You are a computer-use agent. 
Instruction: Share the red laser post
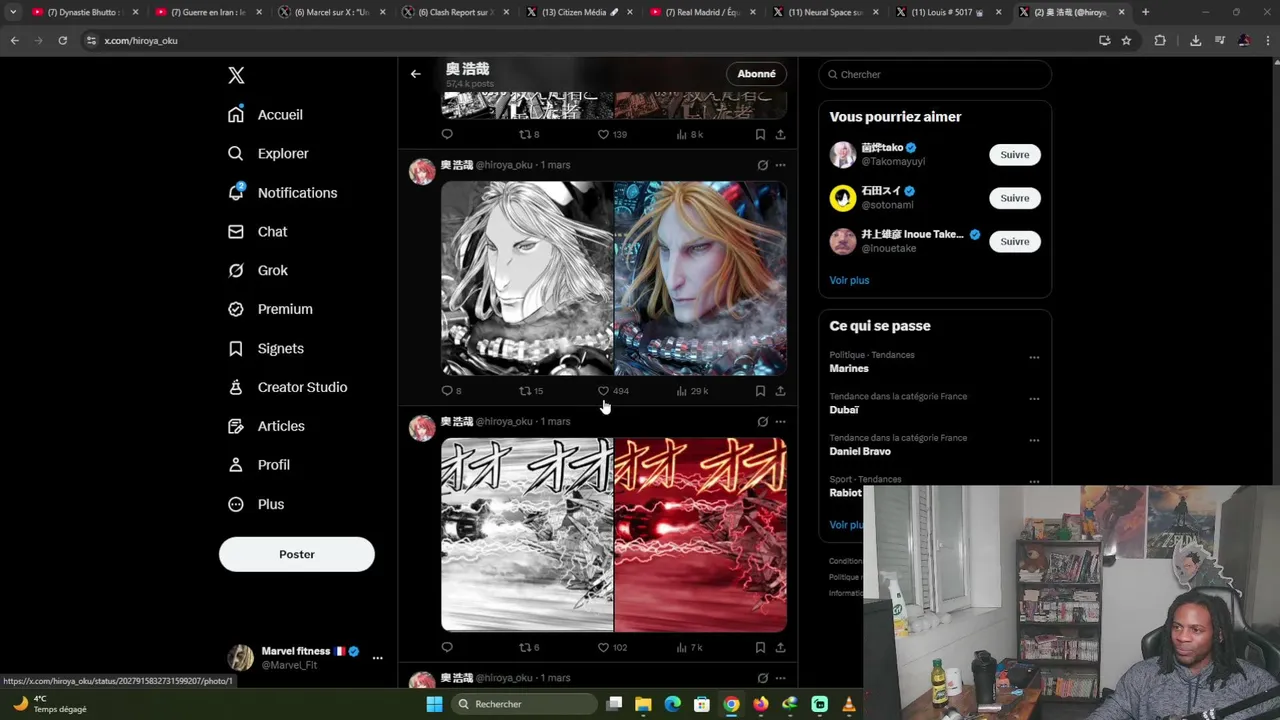[780, 647]
